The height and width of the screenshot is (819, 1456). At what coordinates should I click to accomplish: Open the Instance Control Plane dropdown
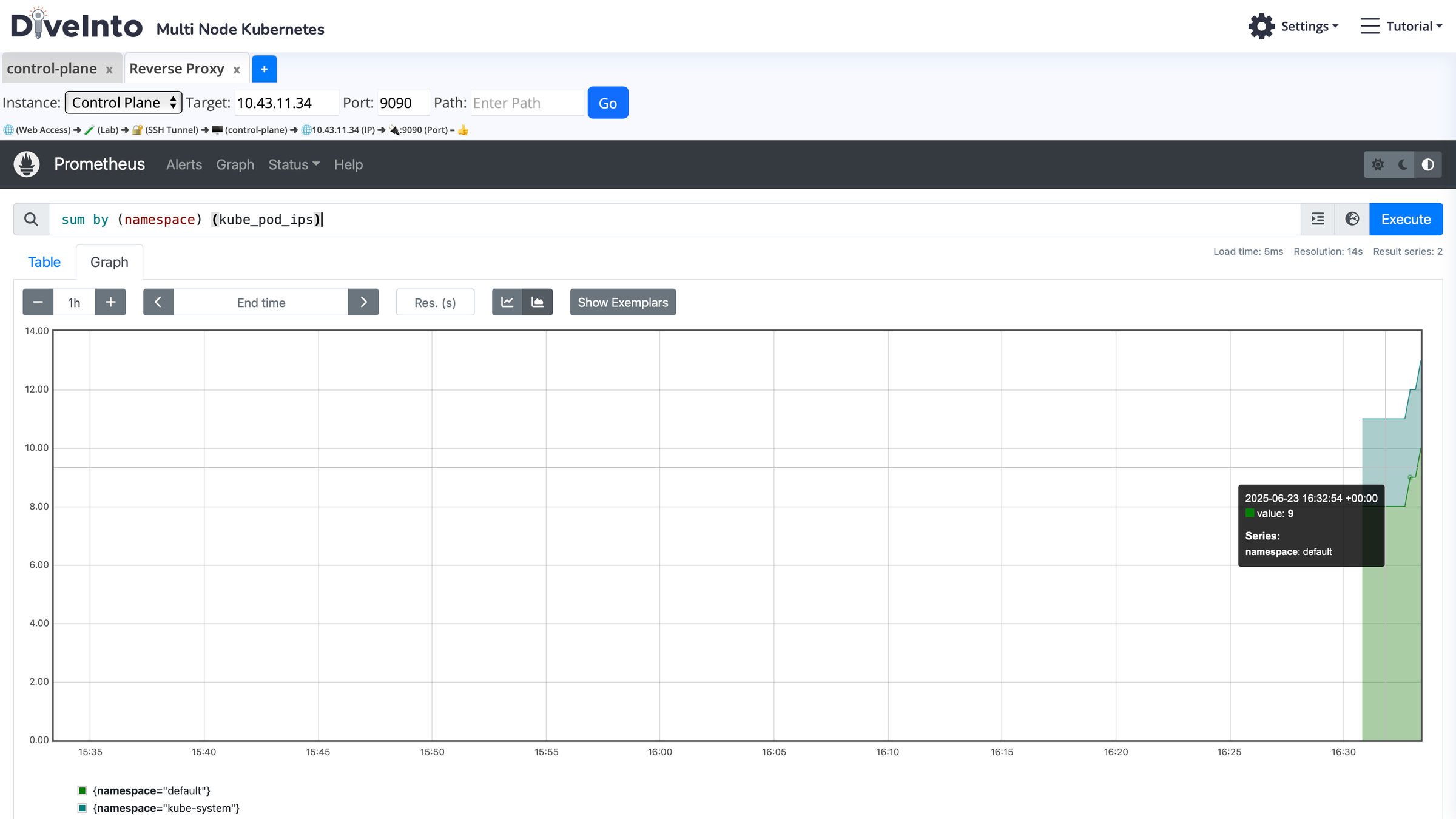123,103
